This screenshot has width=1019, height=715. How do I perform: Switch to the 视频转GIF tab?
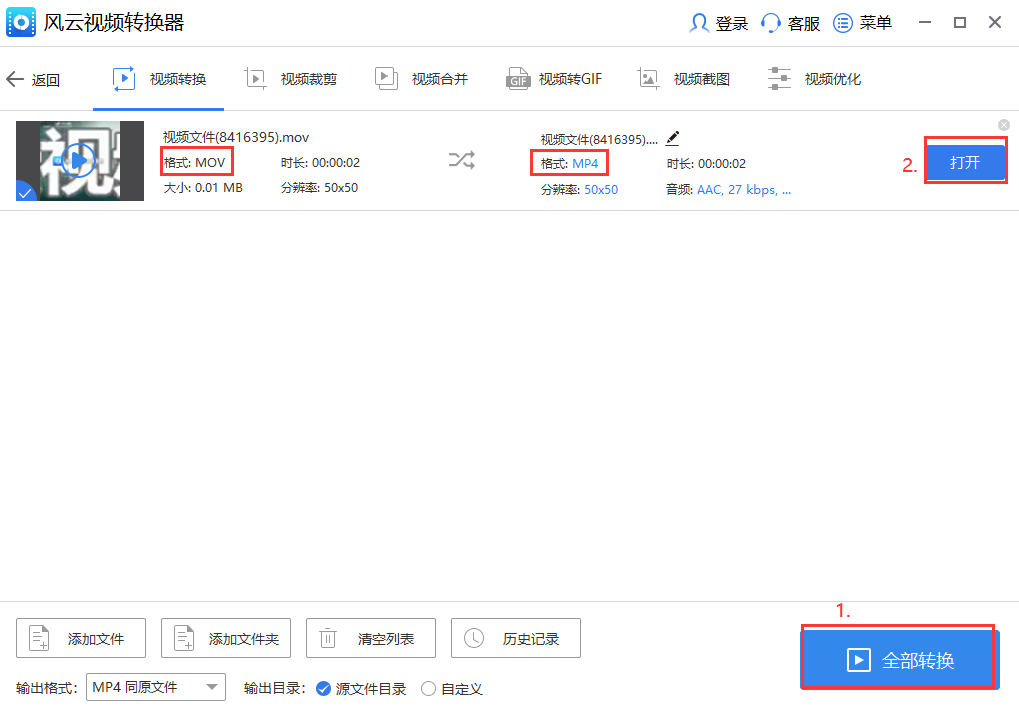tap(554, 79)
